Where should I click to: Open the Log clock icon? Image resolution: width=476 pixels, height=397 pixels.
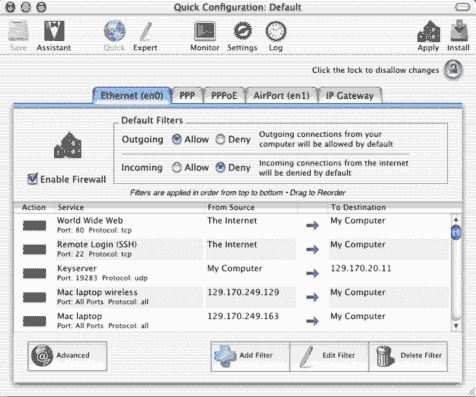coord(276,31)
